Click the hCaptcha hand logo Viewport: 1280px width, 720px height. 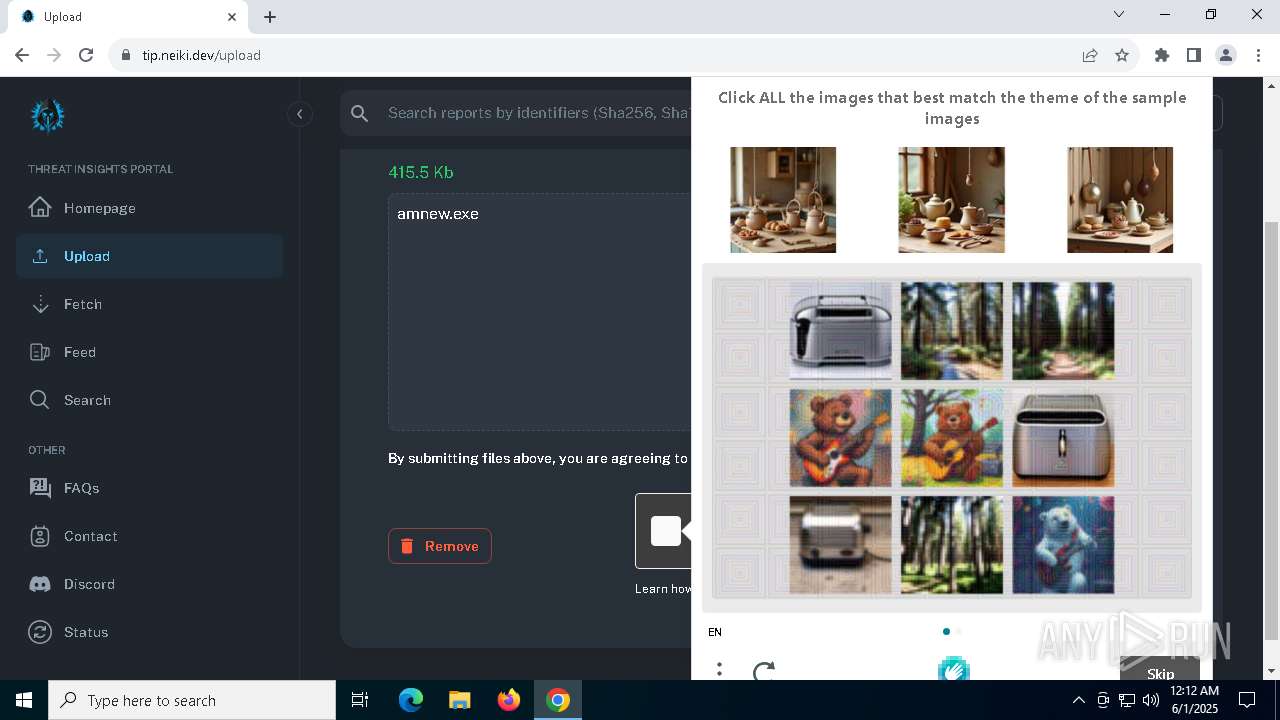tap(954, 668)
